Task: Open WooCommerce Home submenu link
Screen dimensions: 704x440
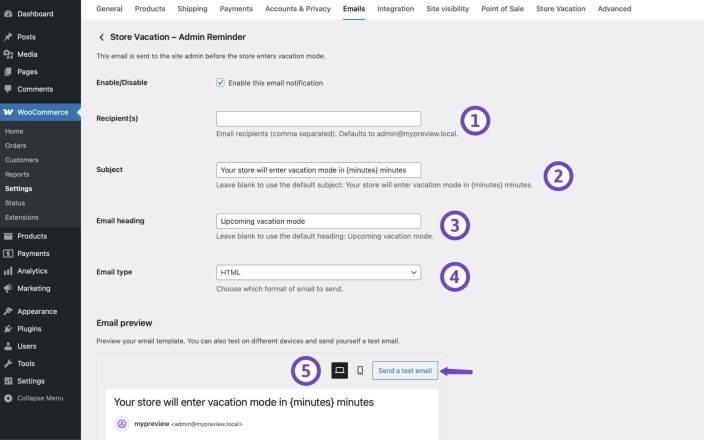Action: [x=14, y=132]
